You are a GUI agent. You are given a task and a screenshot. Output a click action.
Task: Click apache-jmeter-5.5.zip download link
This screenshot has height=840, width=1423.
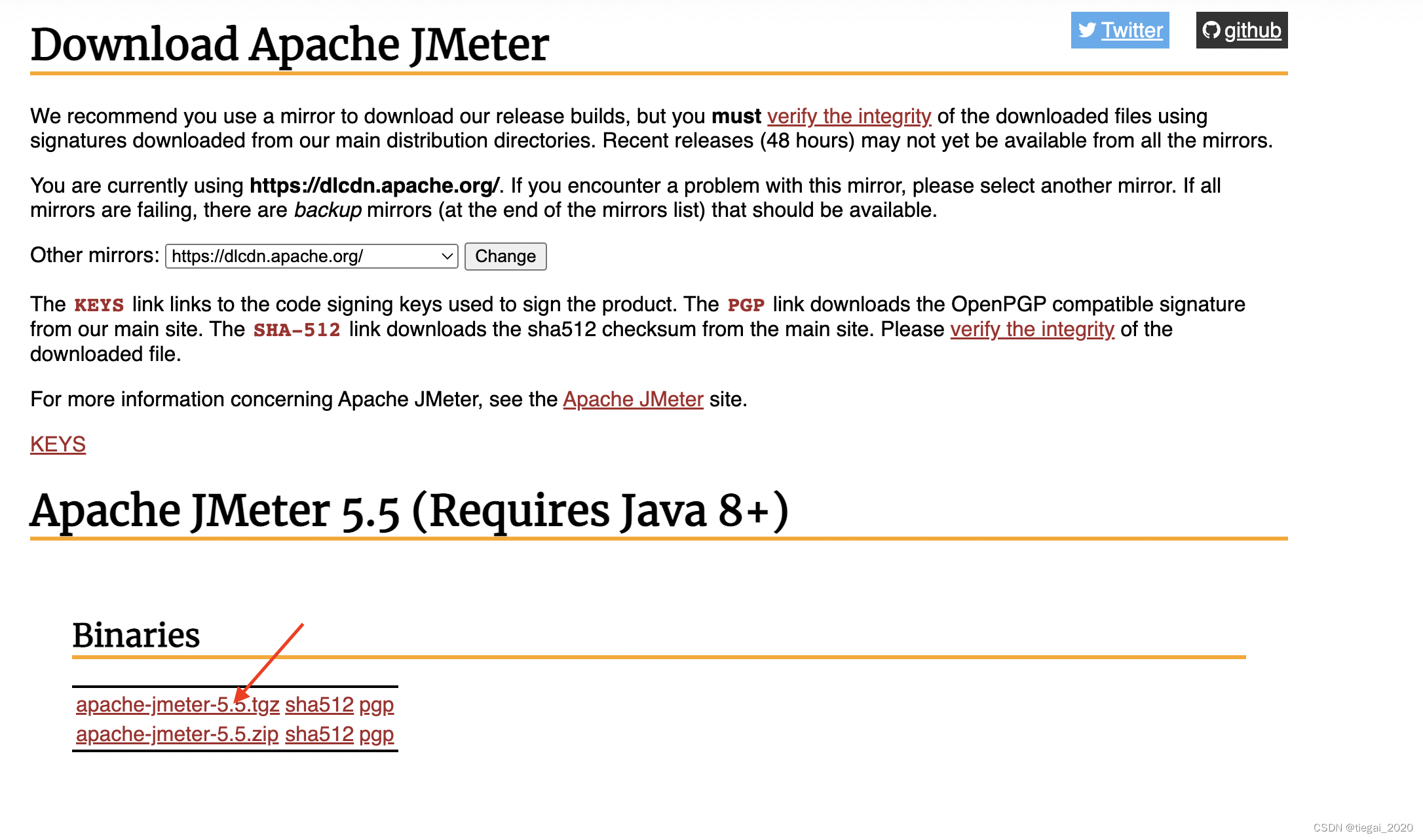178,734
